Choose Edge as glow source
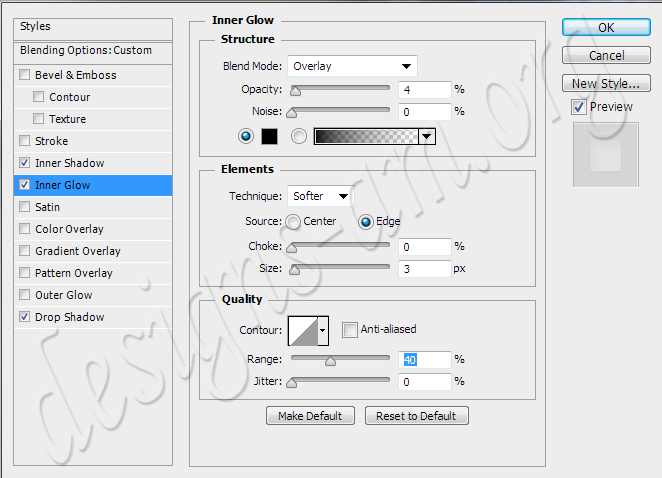Viewport: 662px width, 478px height. 366,222
